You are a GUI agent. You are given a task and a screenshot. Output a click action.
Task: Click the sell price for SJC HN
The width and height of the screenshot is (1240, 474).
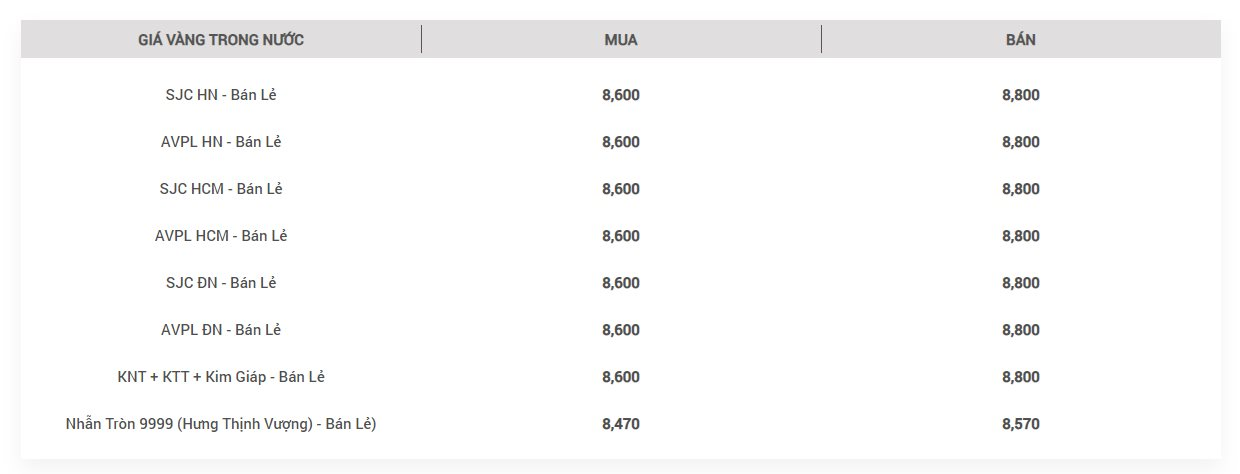(x=1021, y=95)
